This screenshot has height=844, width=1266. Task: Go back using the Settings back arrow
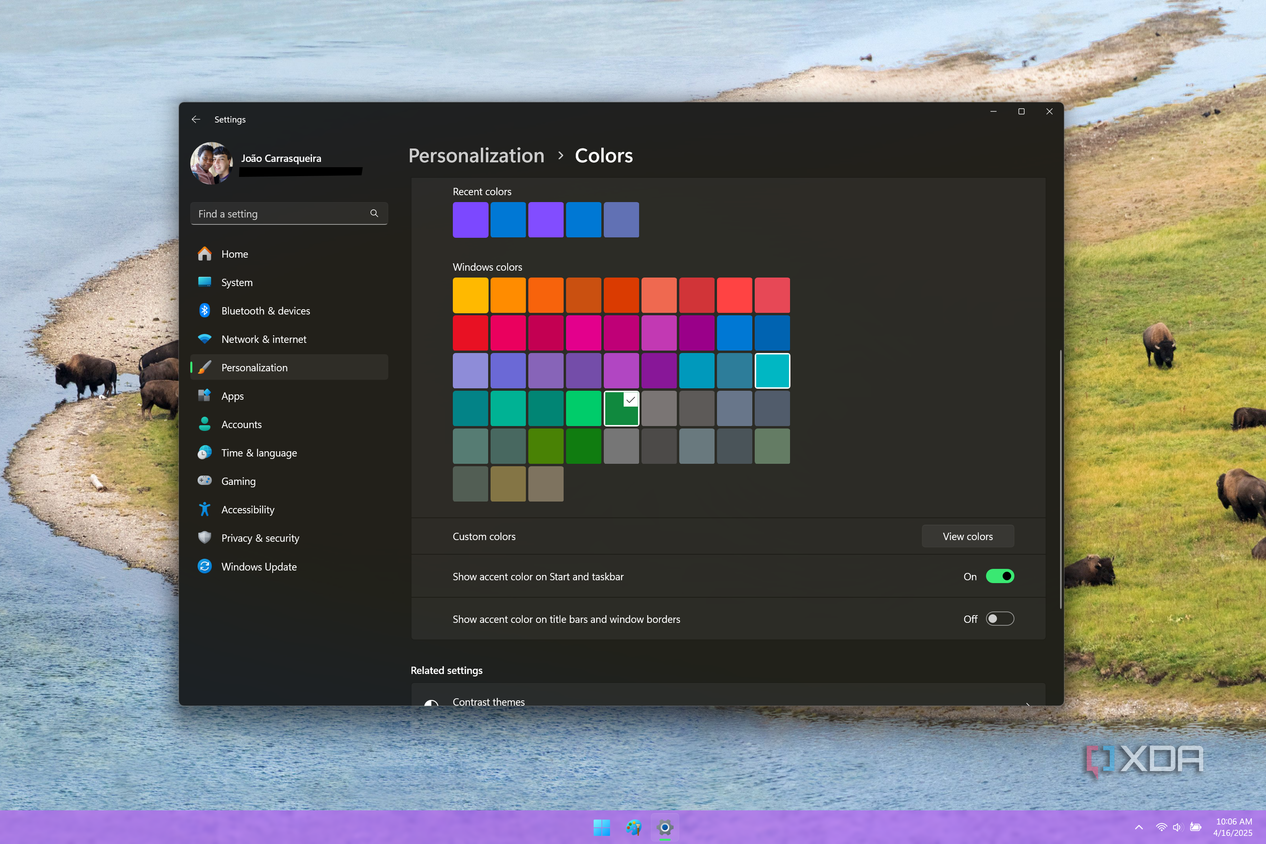(196, 119)
